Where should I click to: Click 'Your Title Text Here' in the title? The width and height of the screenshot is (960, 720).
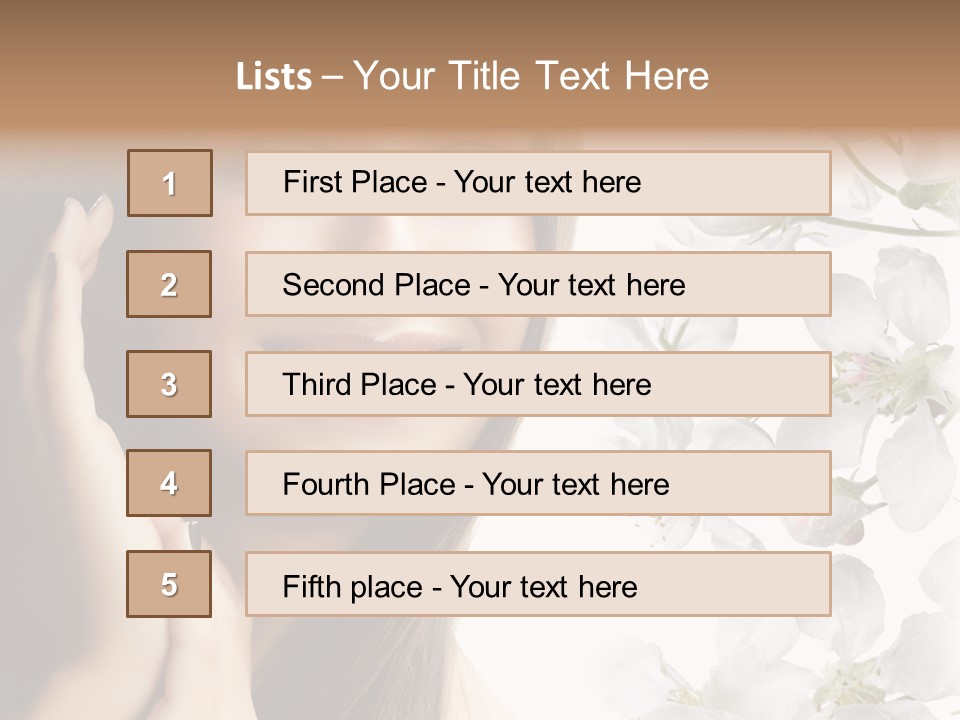[x=531, y=77]
